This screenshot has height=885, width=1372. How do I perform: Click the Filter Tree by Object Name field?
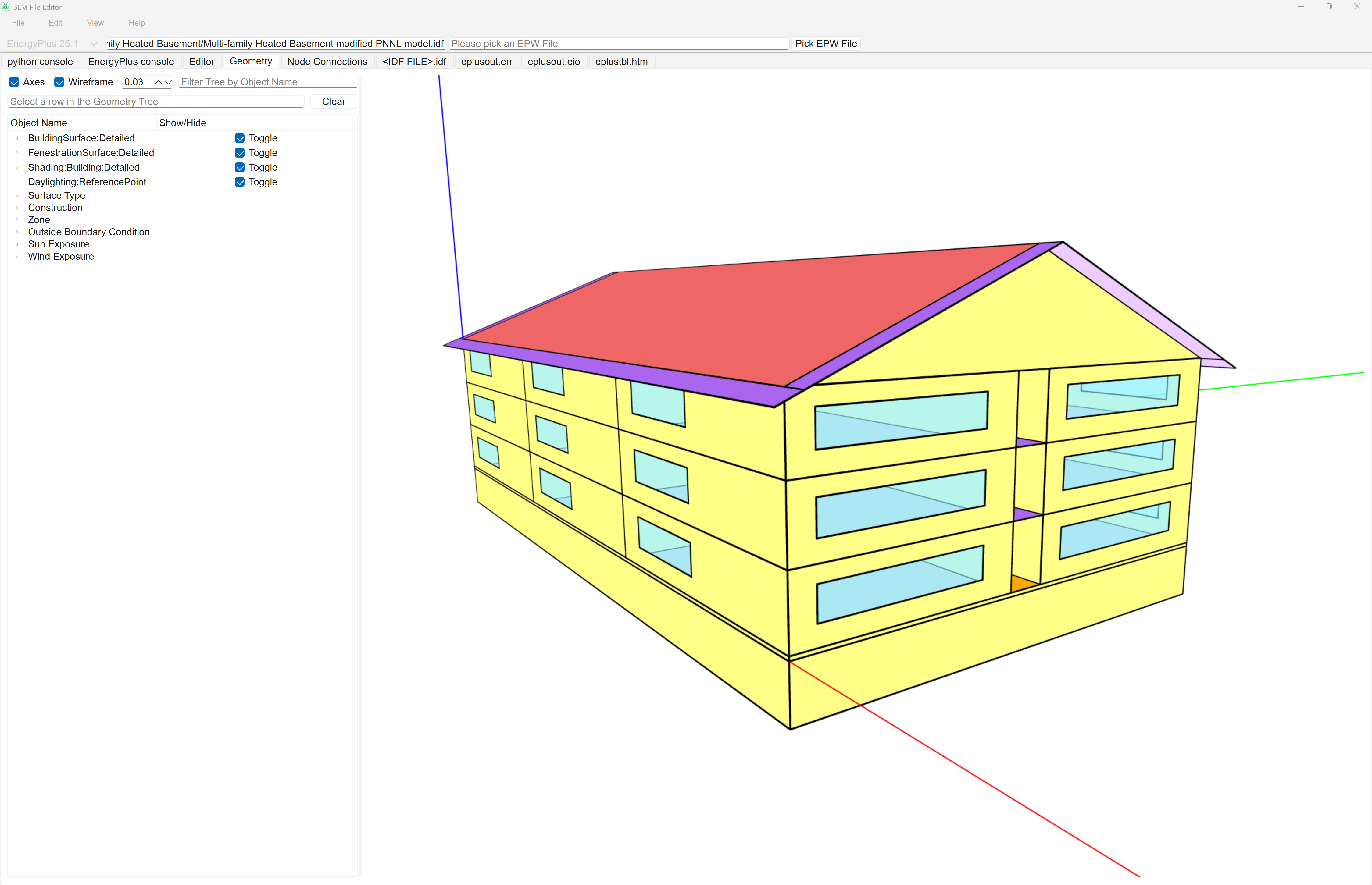click(x=268, y=82)
